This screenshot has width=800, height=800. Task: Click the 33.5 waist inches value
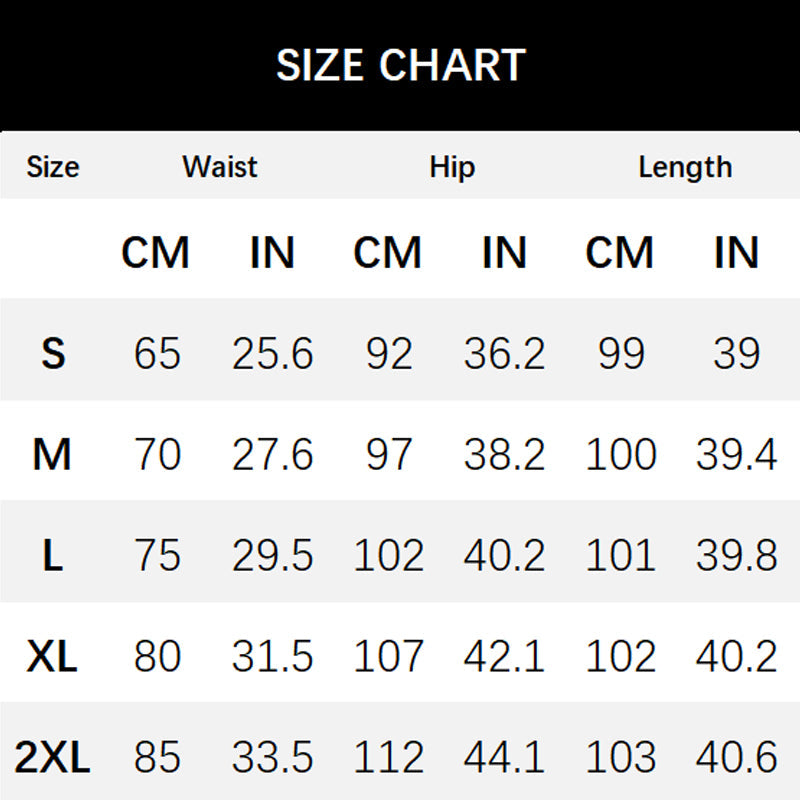(x=272, y=758)
